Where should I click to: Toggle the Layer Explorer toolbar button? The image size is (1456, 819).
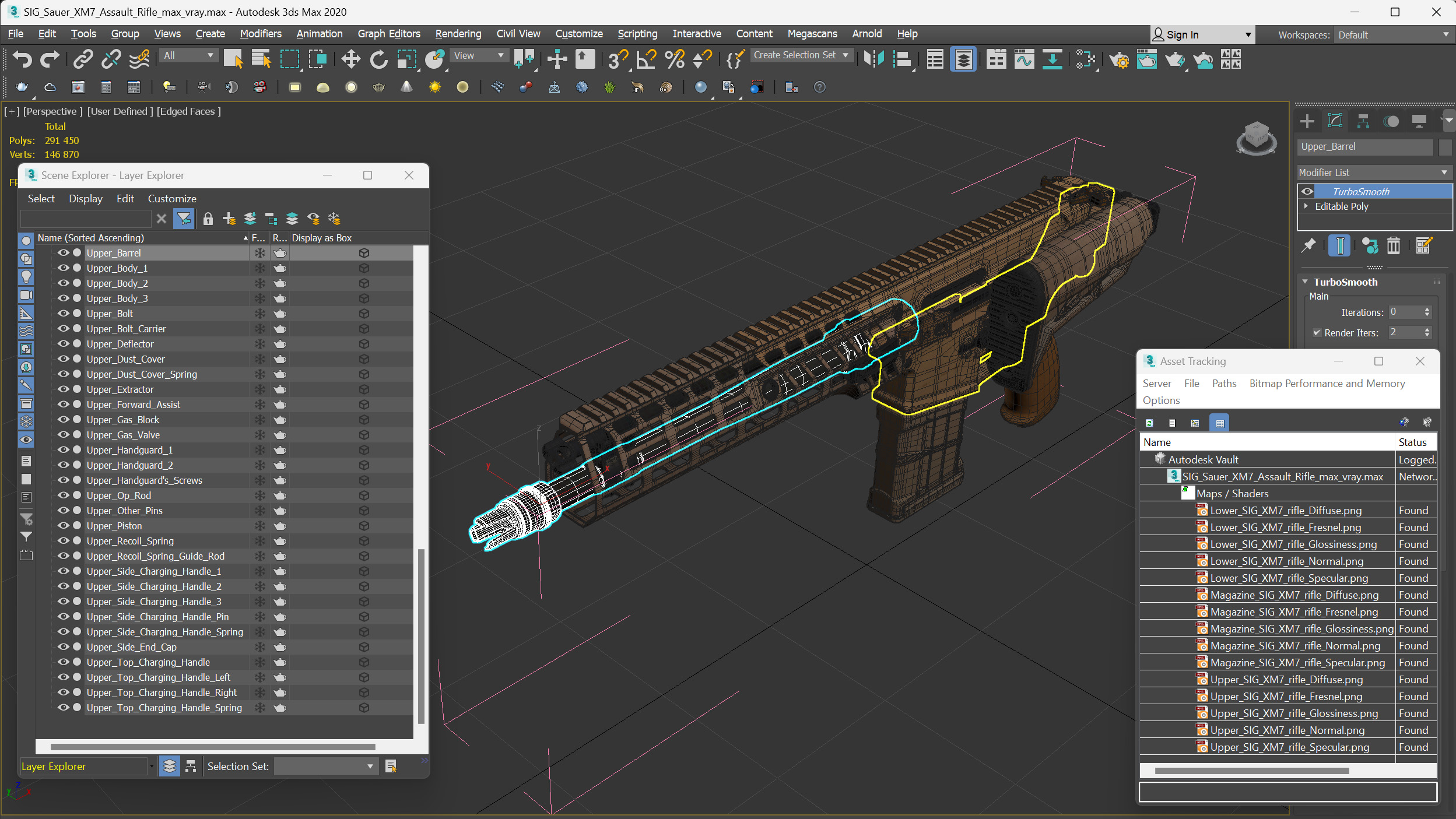(963, 59)
